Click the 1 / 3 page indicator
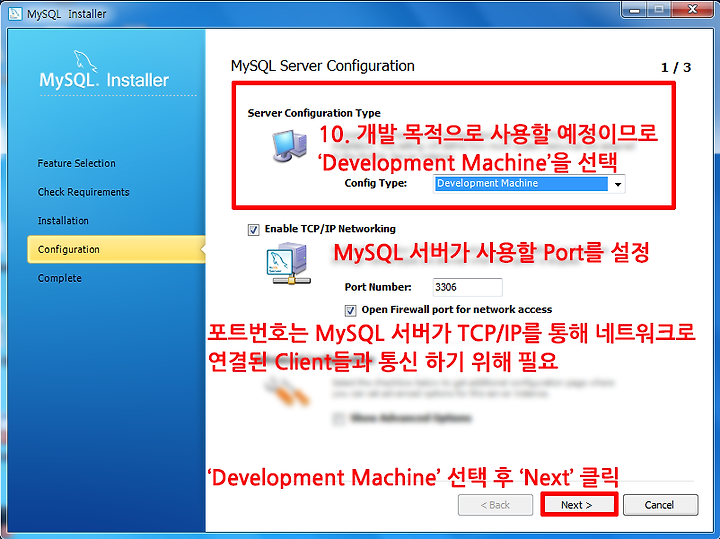 (x=676, y=68)
